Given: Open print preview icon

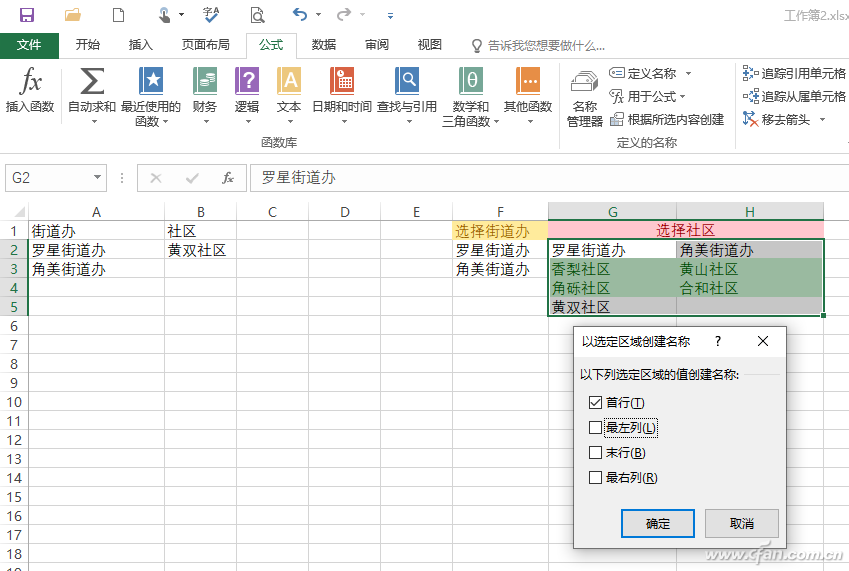Looking at the screenshot, I should [257, 15].
